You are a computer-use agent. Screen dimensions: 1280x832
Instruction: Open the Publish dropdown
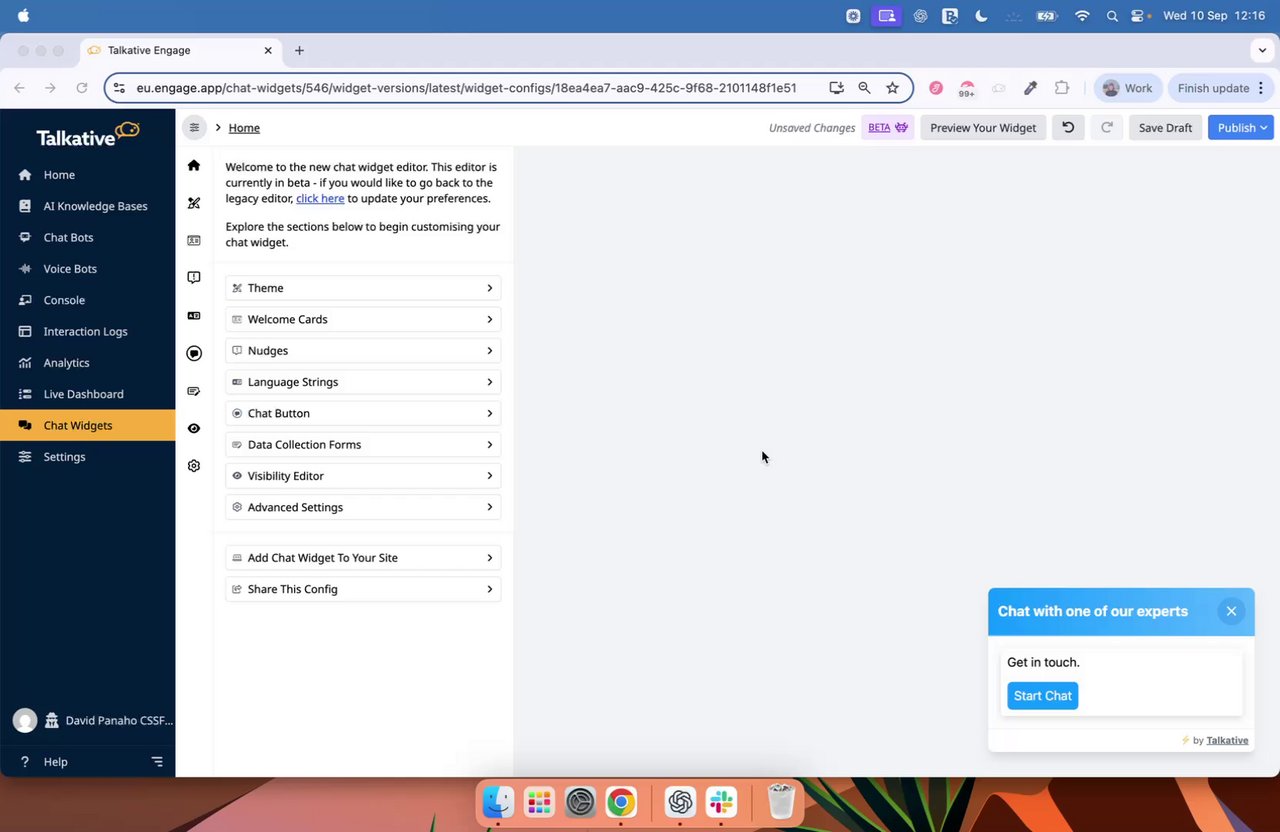pyautogui.click(x=1241, y=127)
